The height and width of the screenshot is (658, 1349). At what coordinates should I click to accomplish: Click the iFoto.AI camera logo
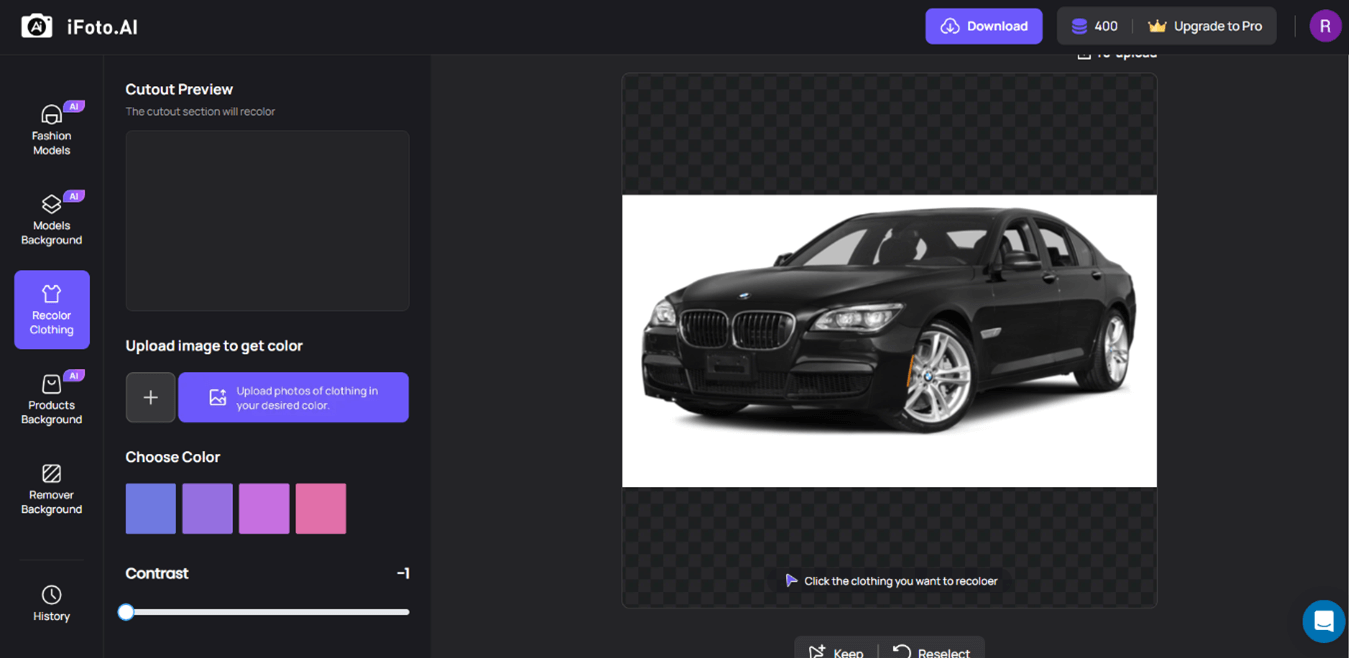pyautogui.click(x=37, y=26)
